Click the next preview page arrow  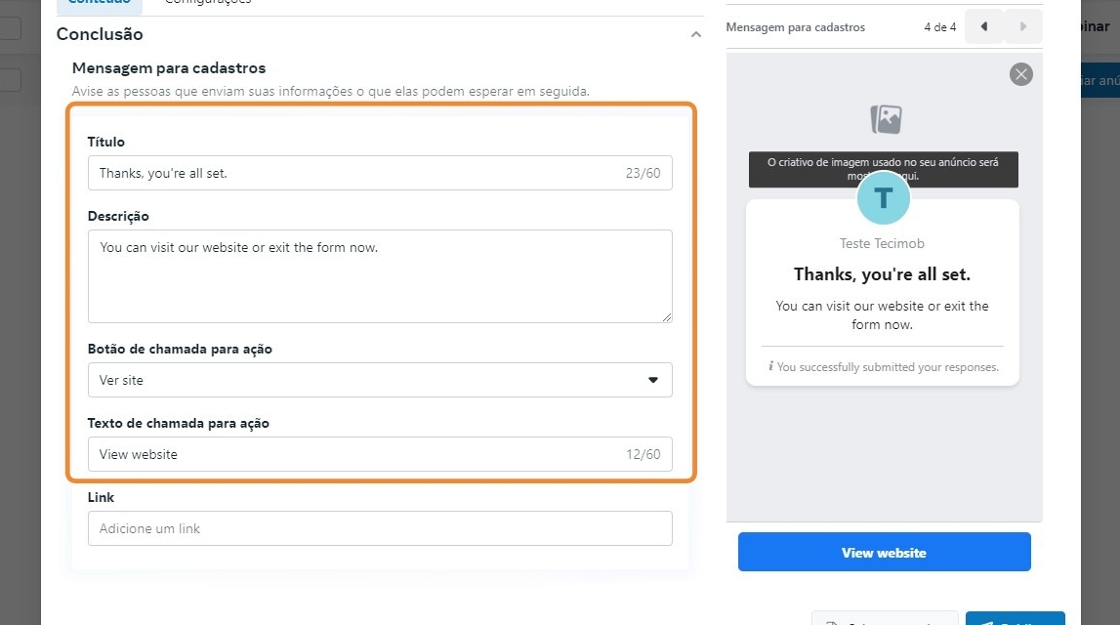pos(1023,27)
